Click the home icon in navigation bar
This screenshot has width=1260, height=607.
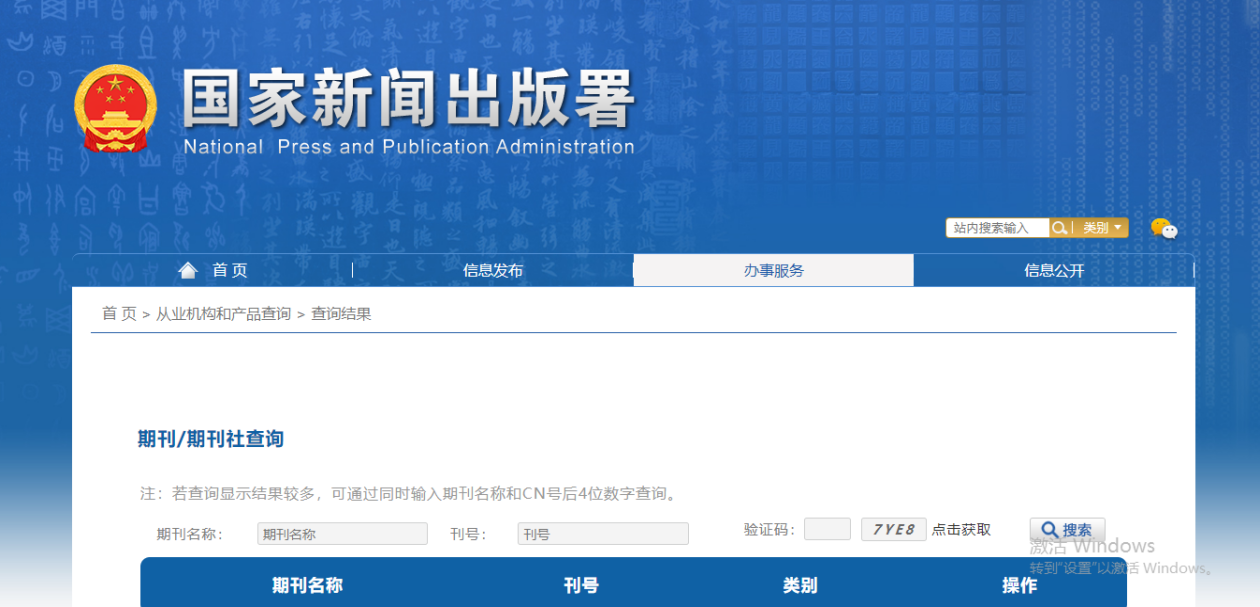pyautogui.click(x=188, y=270)
